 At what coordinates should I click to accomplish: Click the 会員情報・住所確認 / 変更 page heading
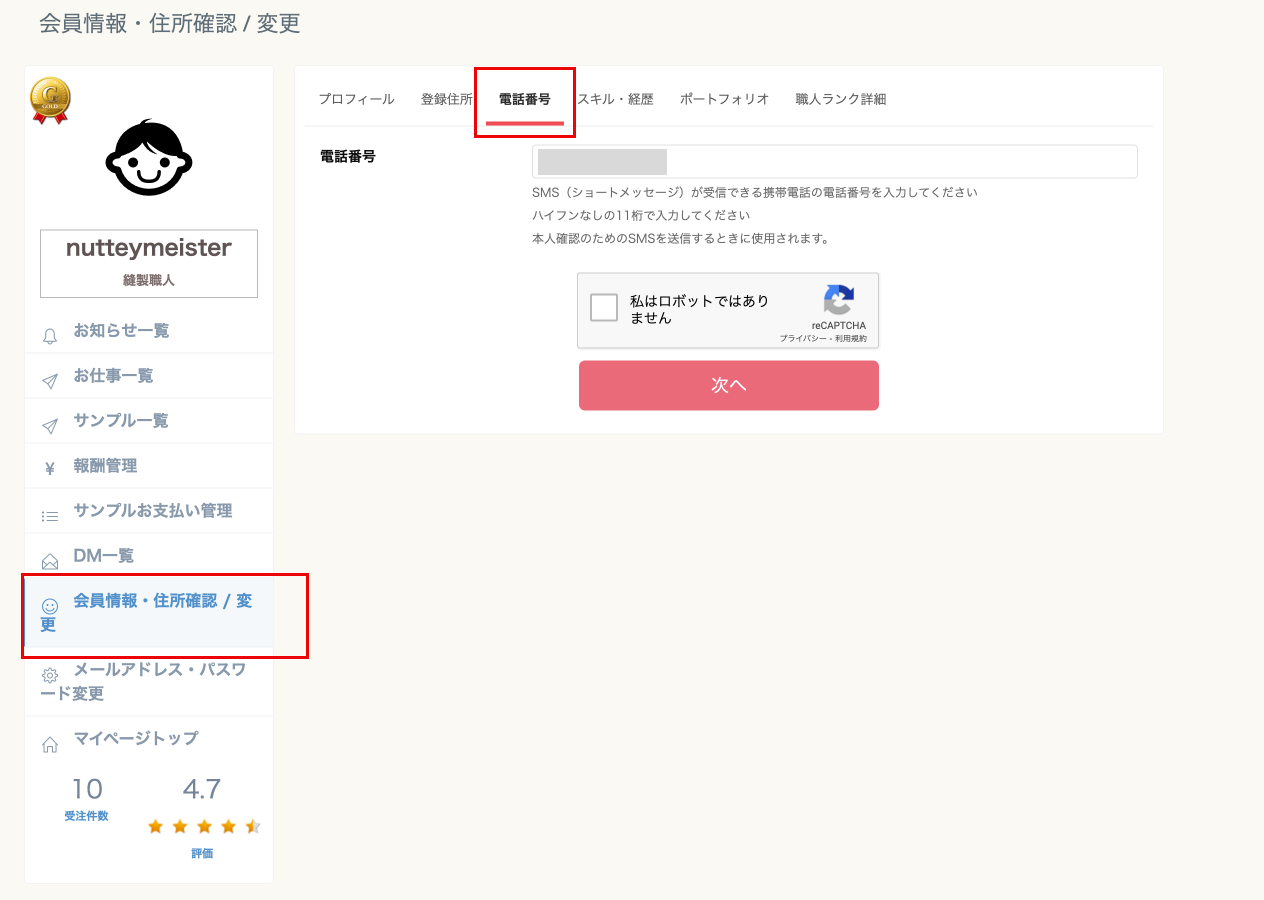click(x=170, y=24)
